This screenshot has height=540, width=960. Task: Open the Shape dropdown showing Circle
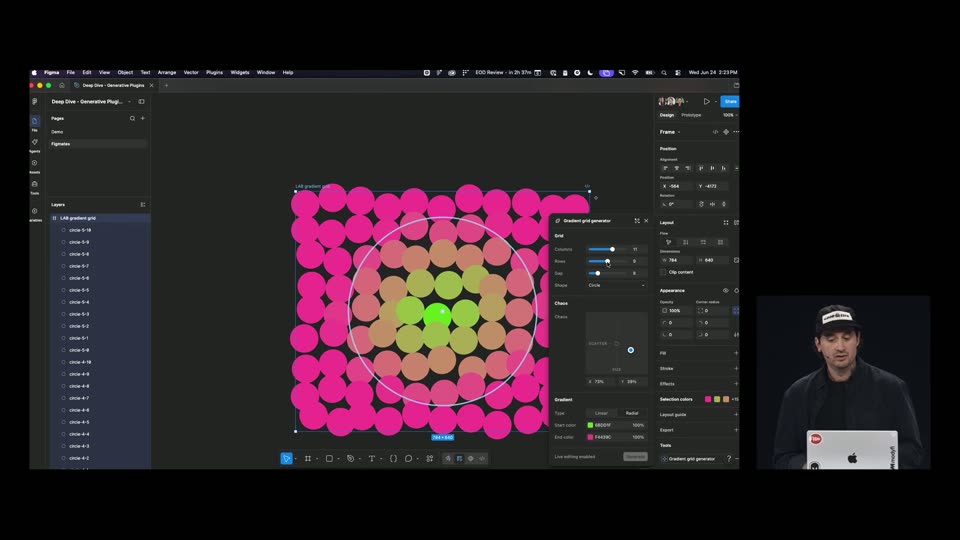(616, 285)
